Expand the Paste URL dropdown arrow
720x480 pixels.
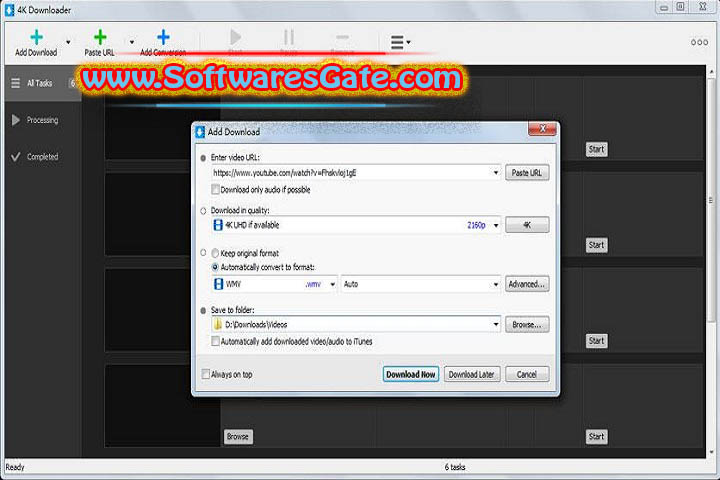(132, 42)
